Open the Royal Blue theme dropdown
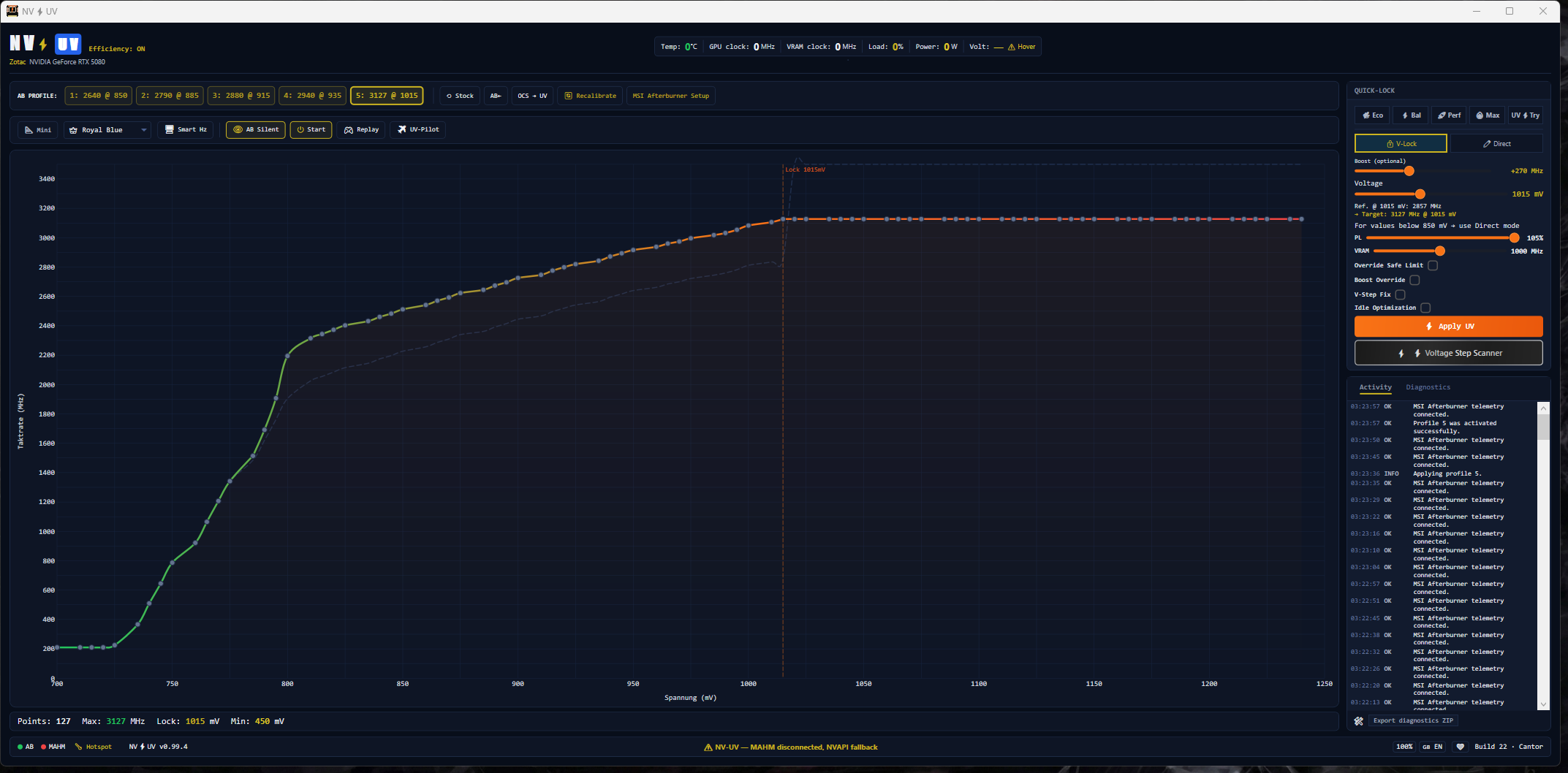1568x773 pixels. tap(107, 130)
